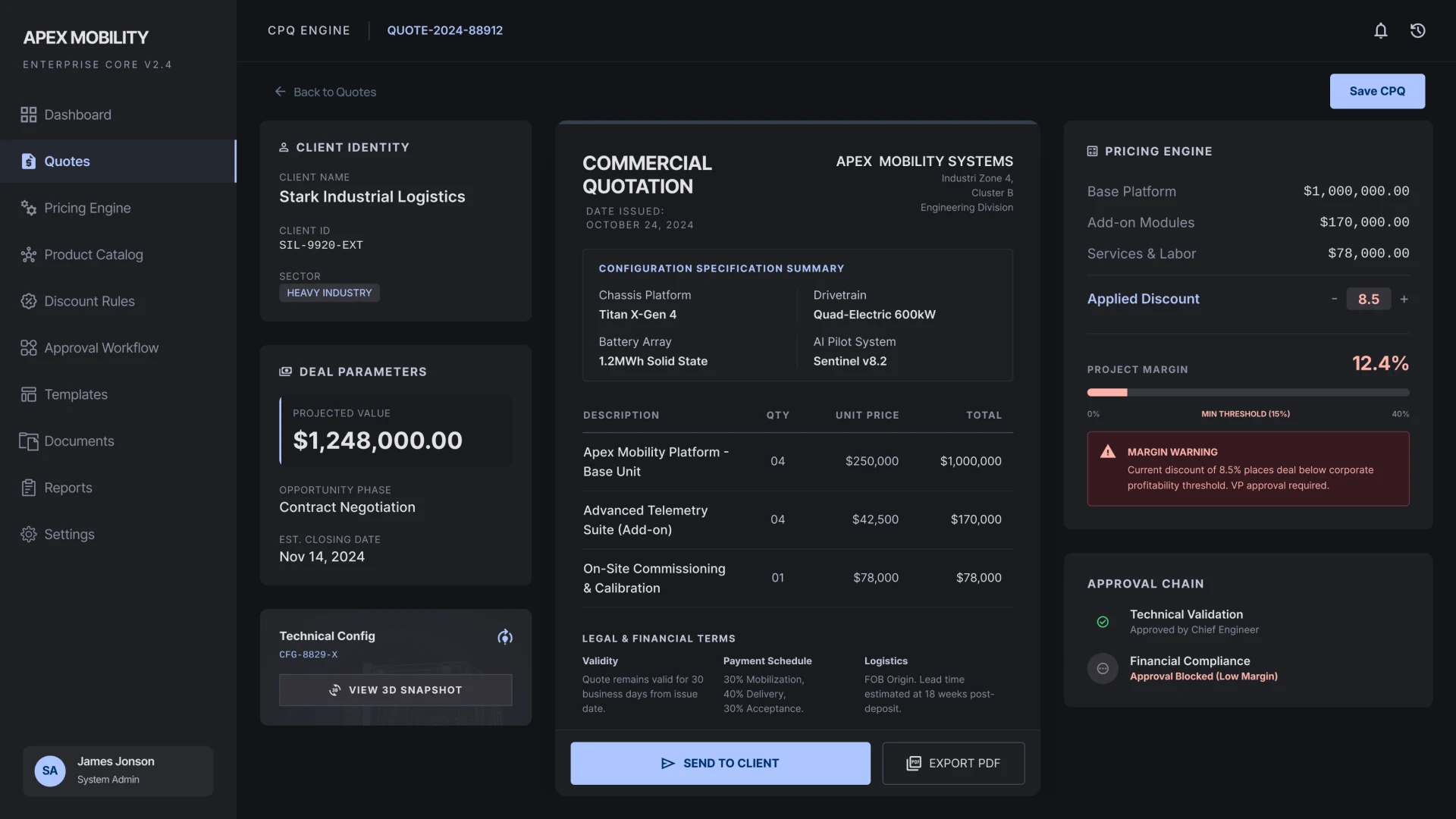Click the Export PDF button
The height and width of the screenshot is (819, 1456).
952,763
